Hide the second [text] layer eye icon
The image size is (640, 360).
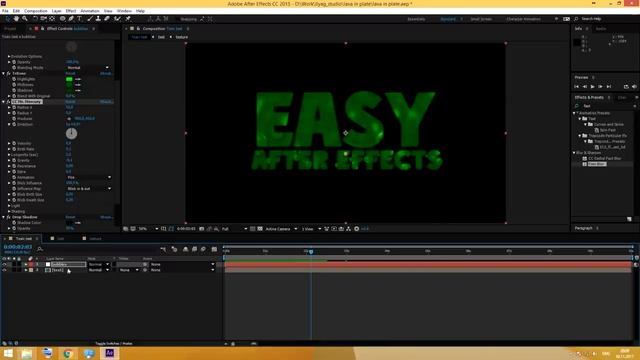[4, 270]
